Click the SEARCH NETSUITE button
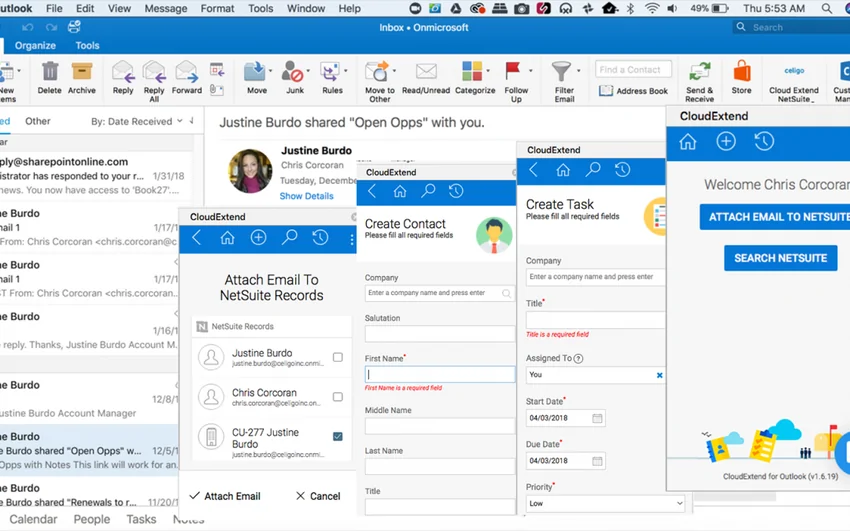This screenshot has width=850, height=531. [x=780, y=258]
